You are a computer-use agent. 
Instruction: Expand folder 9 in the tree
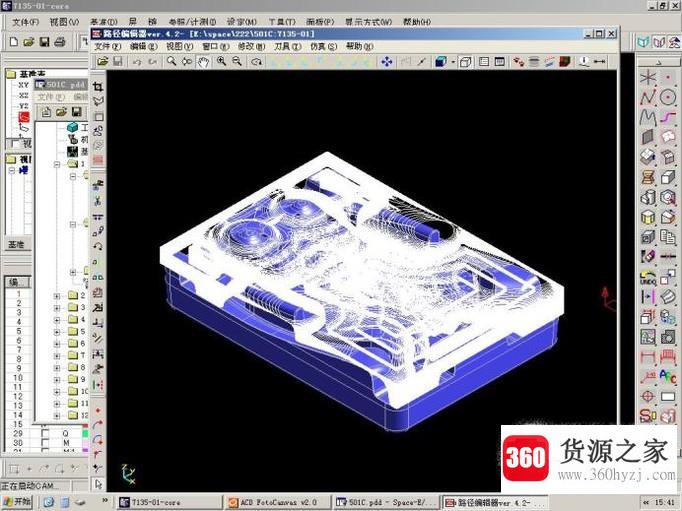(x=57, y=380)
